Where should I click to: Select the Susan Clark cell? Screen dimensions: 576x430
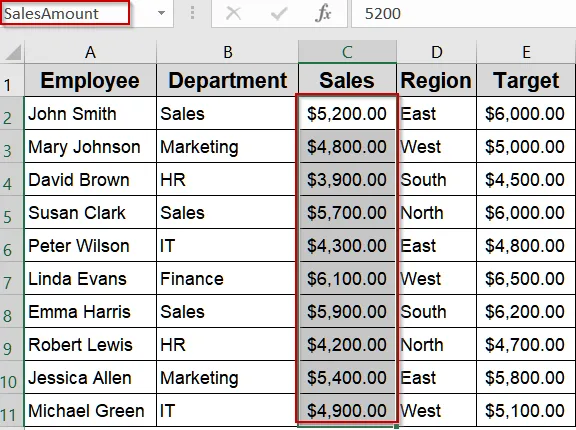90,213
